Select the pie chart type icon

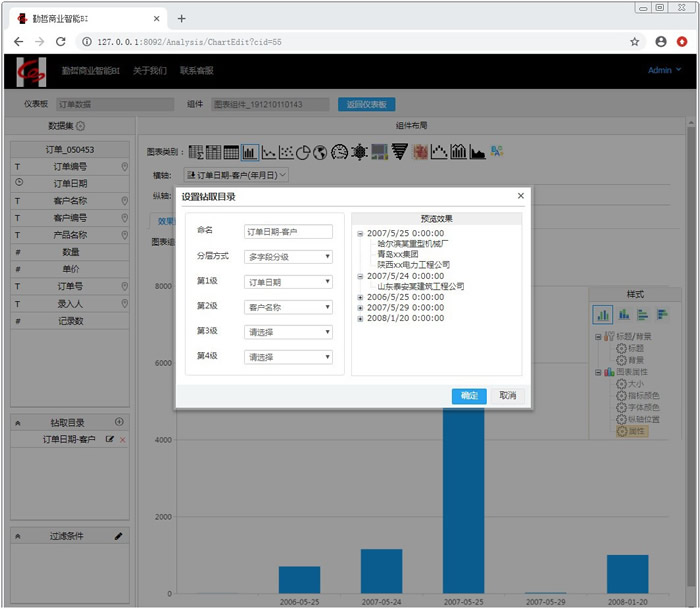click(304, 152)
